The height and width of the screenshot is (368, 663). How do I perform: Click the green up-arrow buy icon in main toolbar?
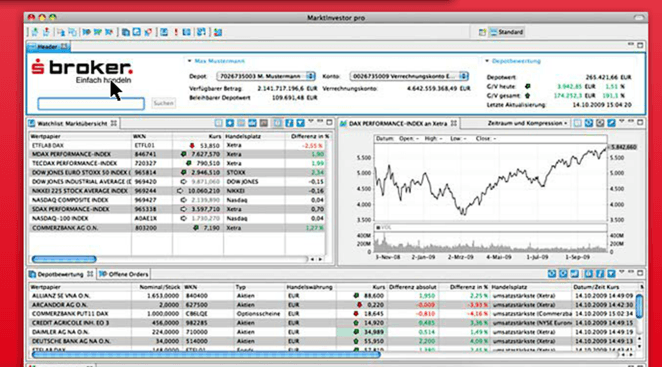tap(35, 32)
